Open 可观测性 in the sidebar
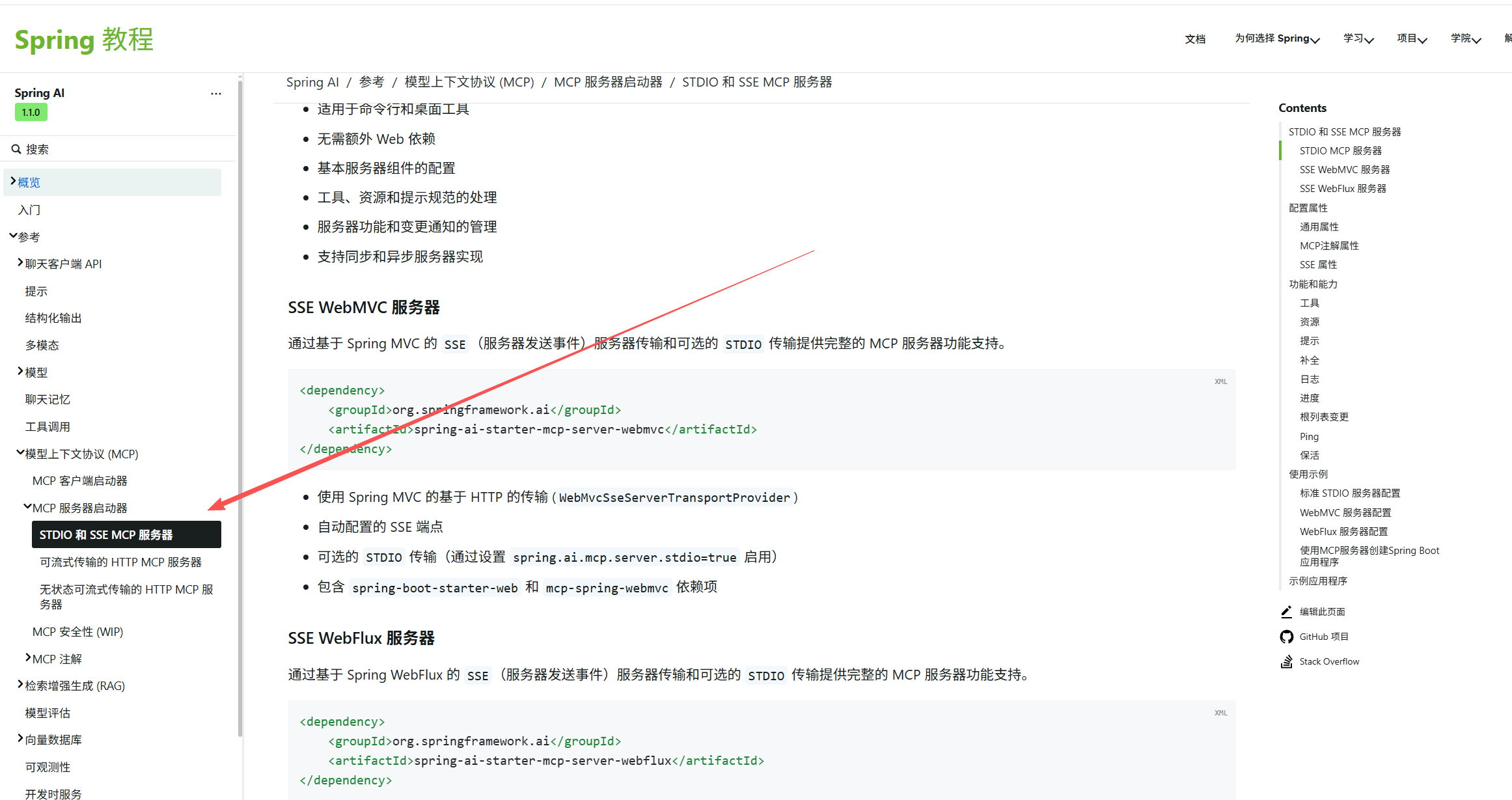The height and width of the screenshot is (800, 1512). [x=48, y=767]
